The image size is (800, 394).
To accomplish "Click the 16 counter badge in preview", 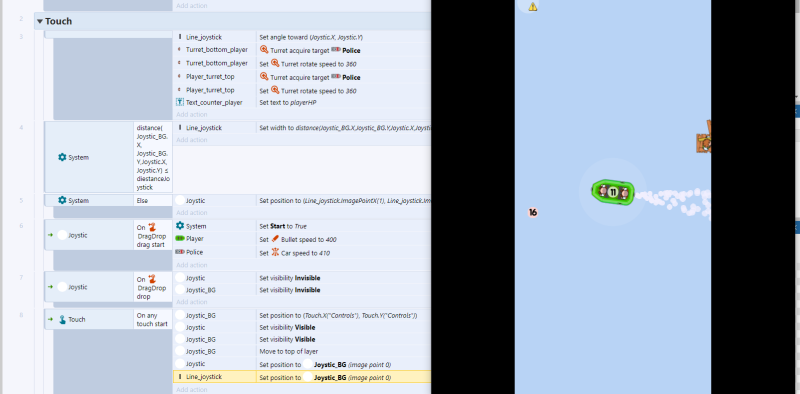I will [533, 212].
